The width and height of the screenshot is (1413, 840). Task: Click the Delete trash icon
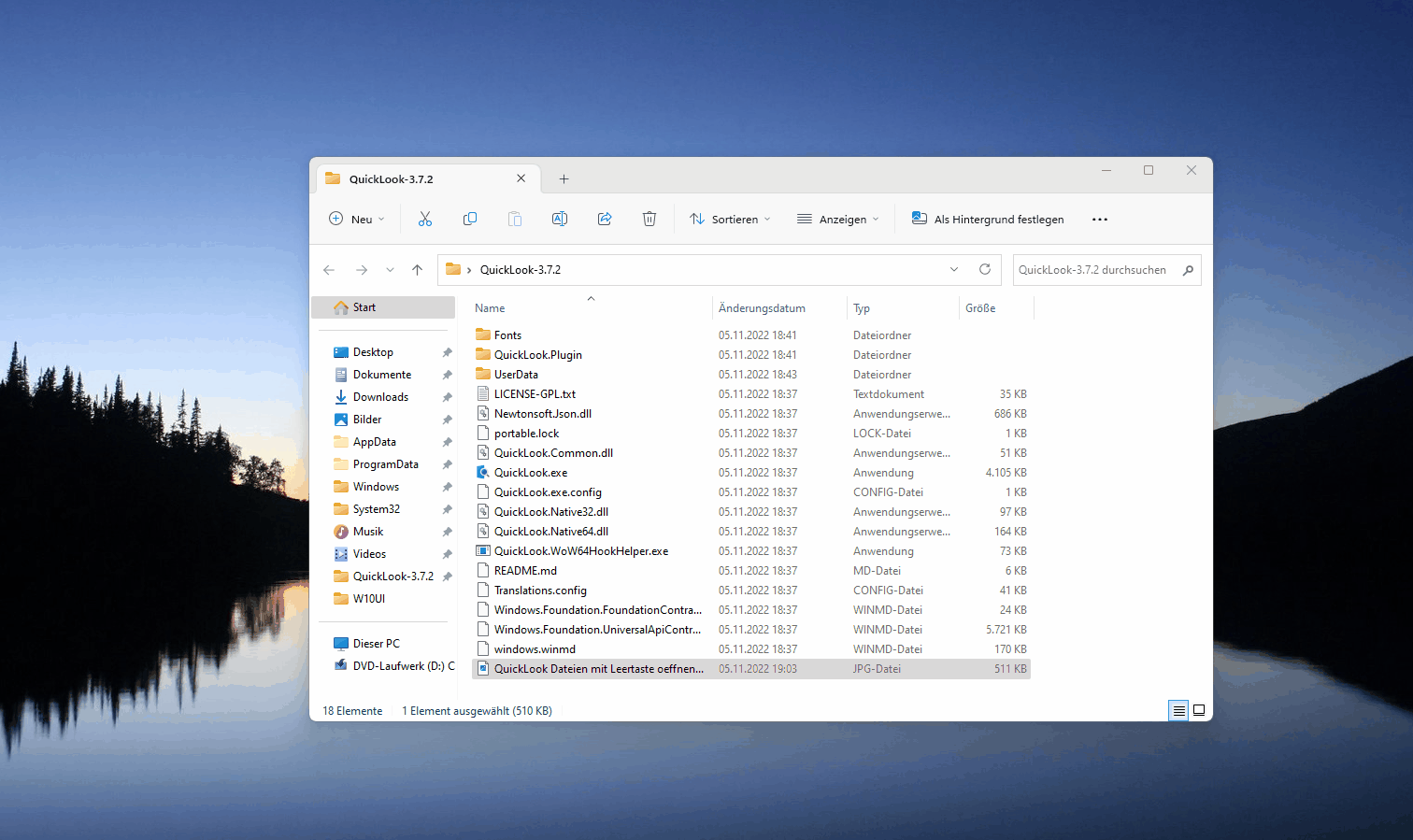(x=649, y=219)
